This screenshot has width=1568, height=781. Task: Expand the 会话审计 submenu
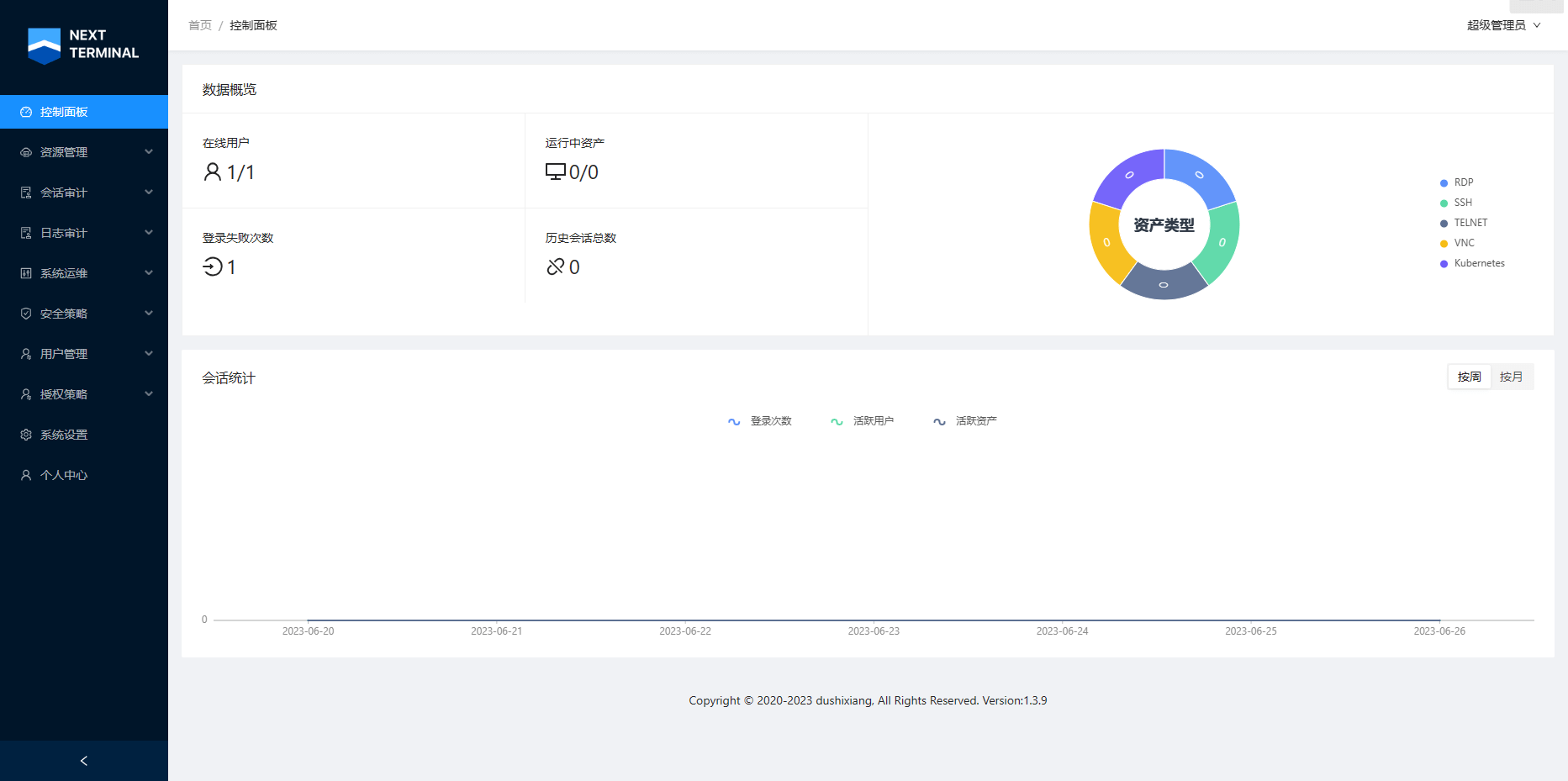pyautogui.click(x=84, y=193)
